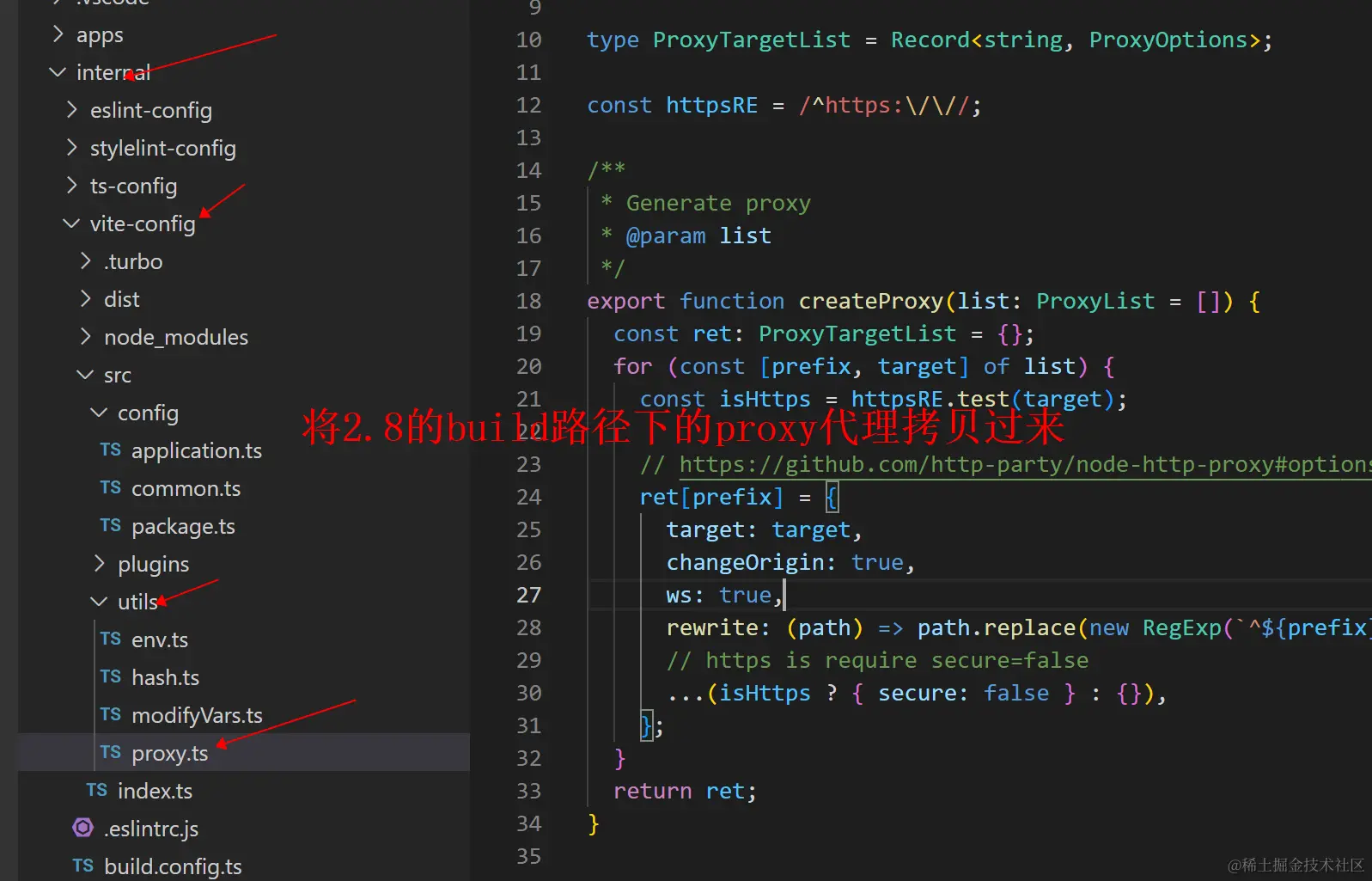The height and width of the screenshot is (881, 1372).
Task: Click createProxy function name
Action: (x=871, y=301)
